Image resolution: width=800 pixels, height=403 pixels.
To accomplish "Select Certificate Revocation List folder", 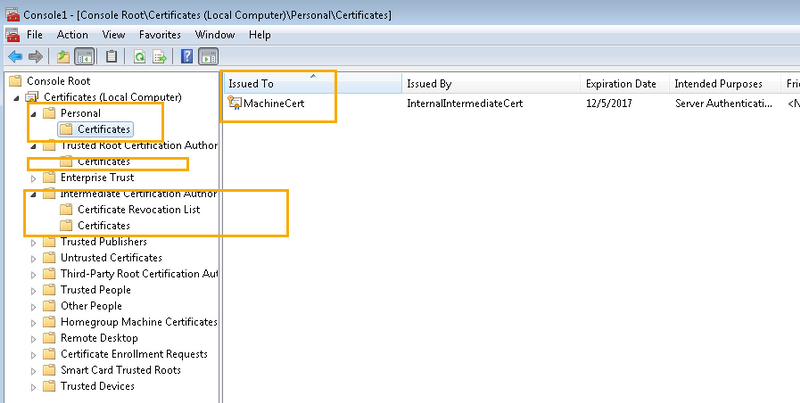I will (x=139, y=210).
